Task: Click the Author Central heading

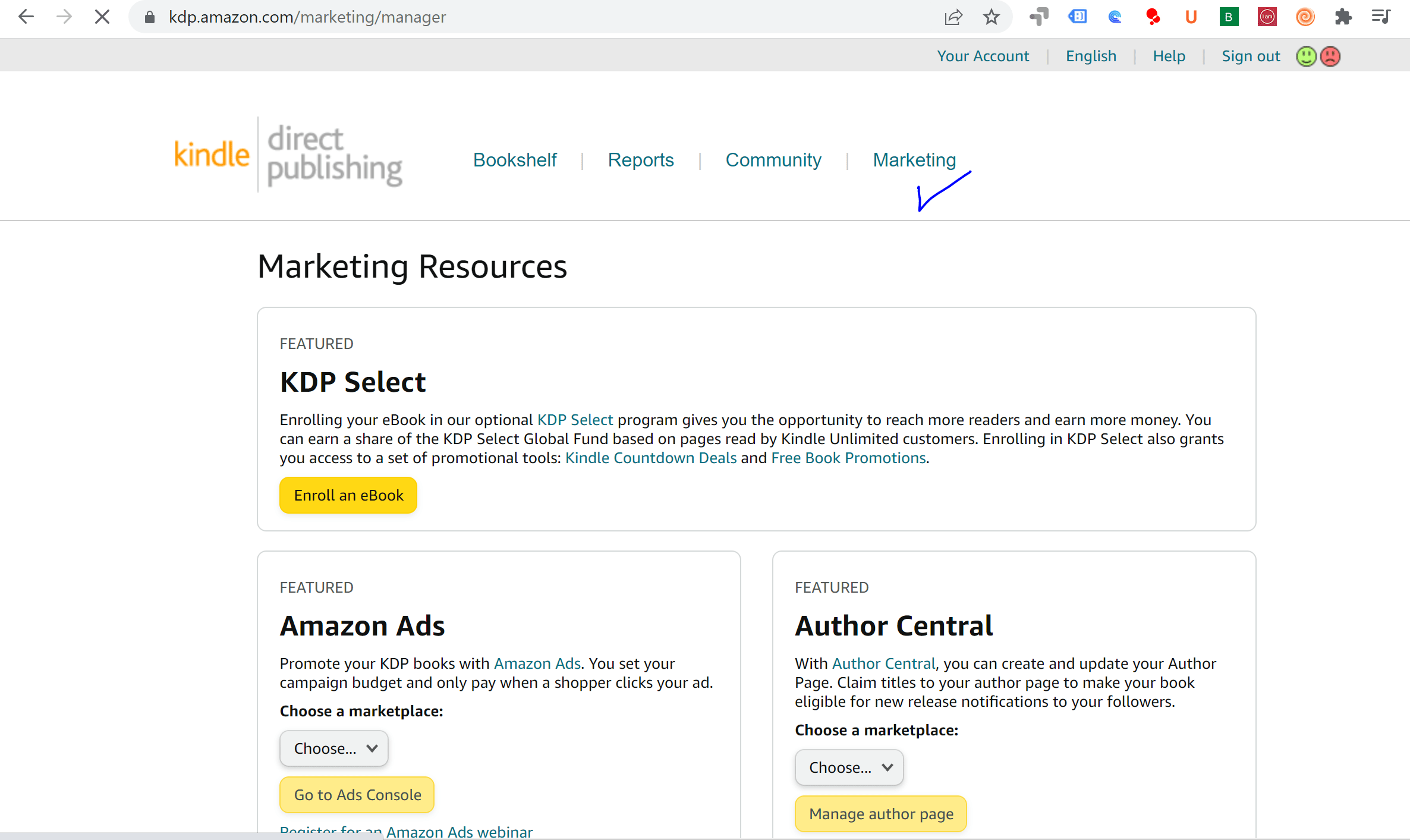Action: click(x=894, y=626)
